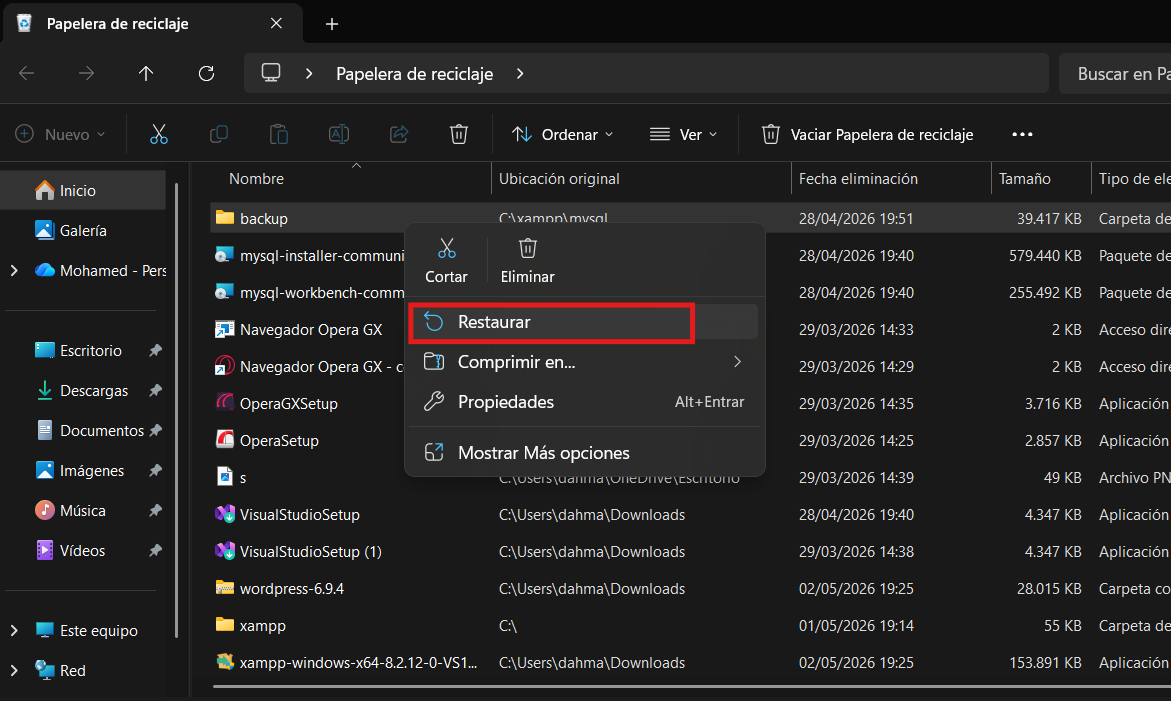Open the Comprimir en... submenu arrow

tap(737, 362)
